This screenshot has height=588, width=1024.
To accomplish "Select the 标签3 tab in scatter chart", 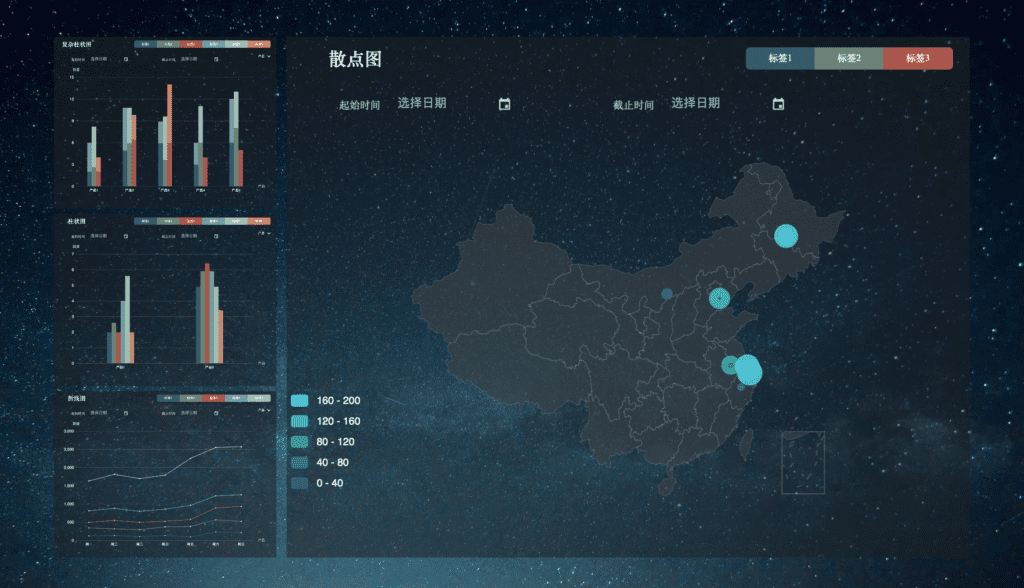I will pyautogui.click(x=918, y=58).
